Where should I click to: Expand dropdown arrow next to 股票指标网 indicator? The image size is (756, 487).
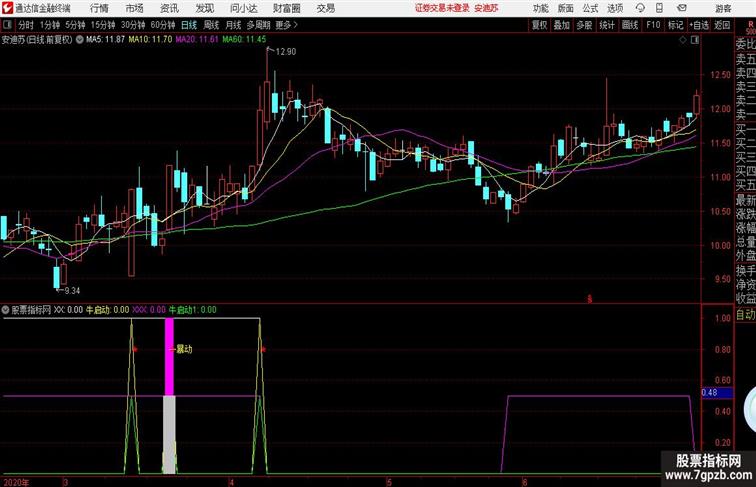click(x=5, y=310)
